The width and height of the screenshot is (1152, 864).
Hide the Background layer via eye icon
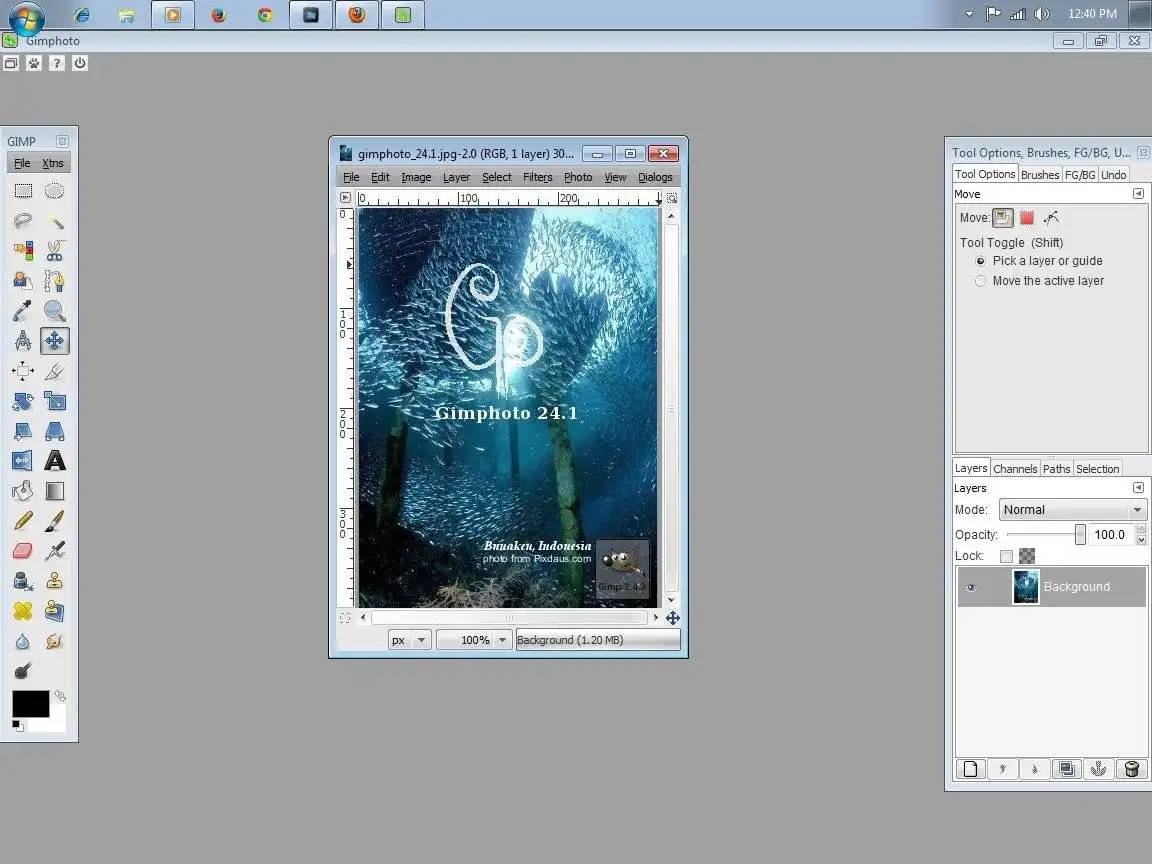(x=970, y=587)
